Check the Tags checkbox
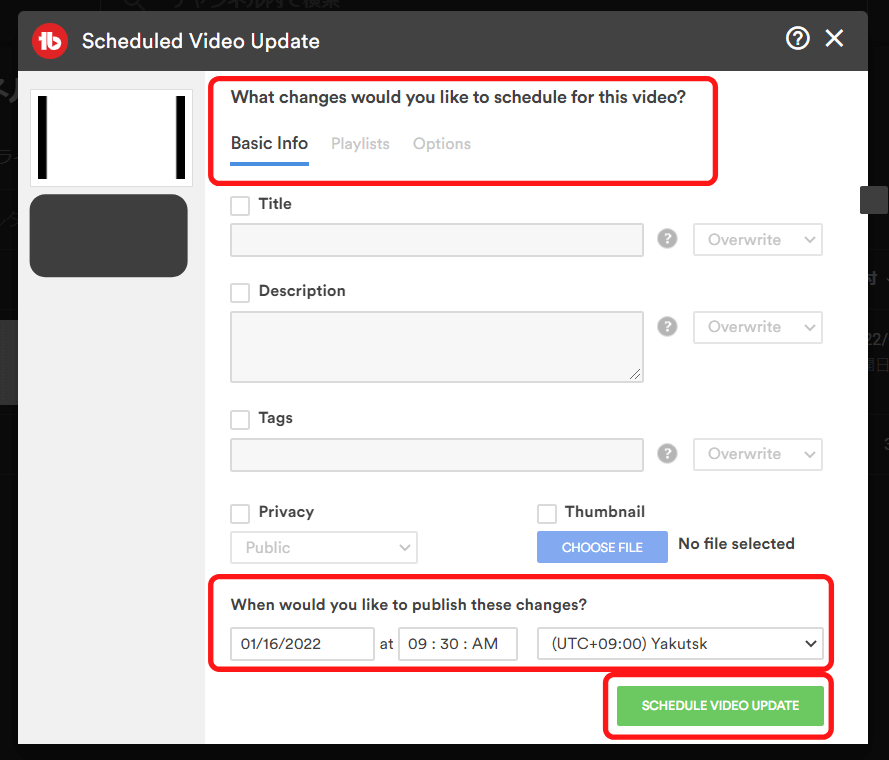 (240, 419)
